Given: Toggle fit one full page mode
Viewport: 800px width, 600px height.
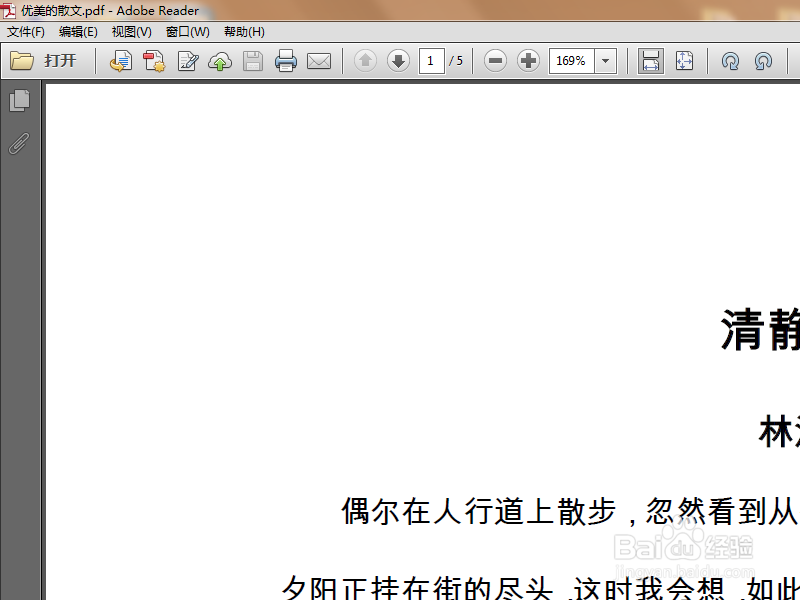Looking at the screenshot, I should [684, 61].
